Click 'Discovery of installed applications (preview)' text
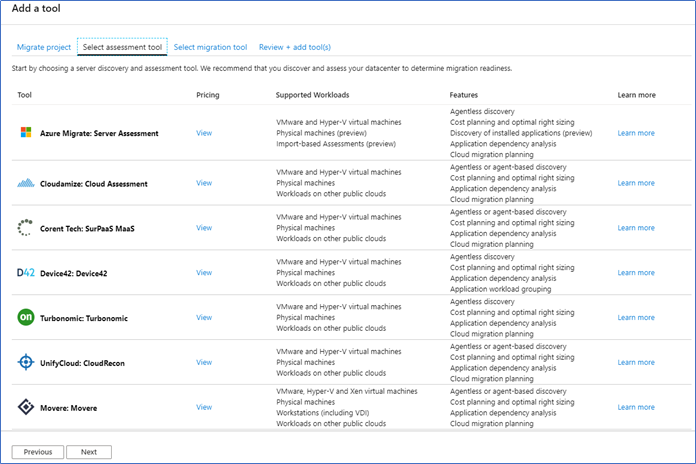This screenshot has height=464, width=696. tap(521, 133)
